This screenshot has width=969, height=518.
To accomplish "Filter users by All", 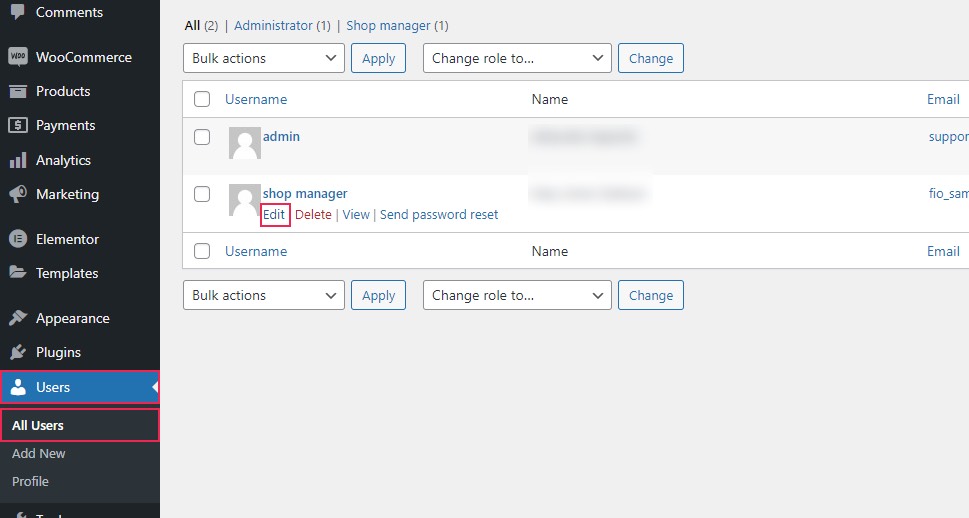I will (192, 25).
